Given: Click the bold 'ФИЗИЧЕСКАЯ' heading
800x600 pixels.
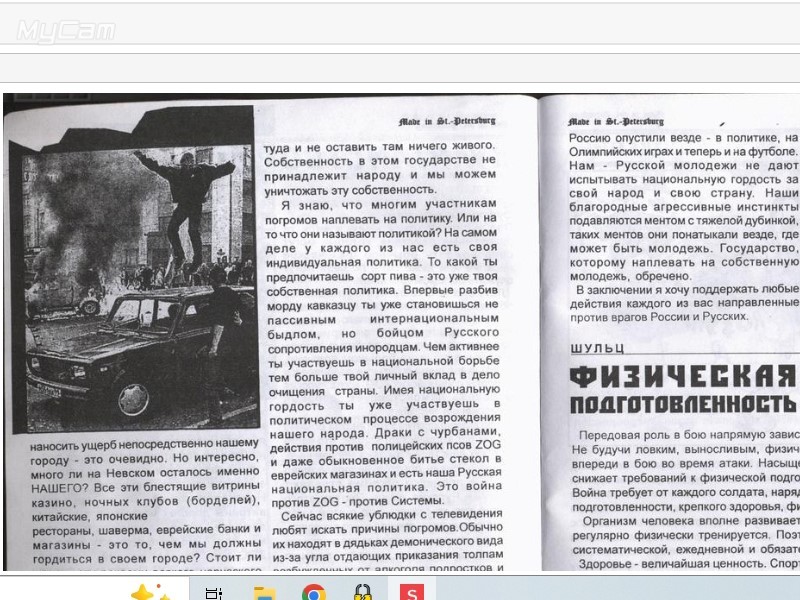Looking at the screenshot, I should (x=682, y=378).
